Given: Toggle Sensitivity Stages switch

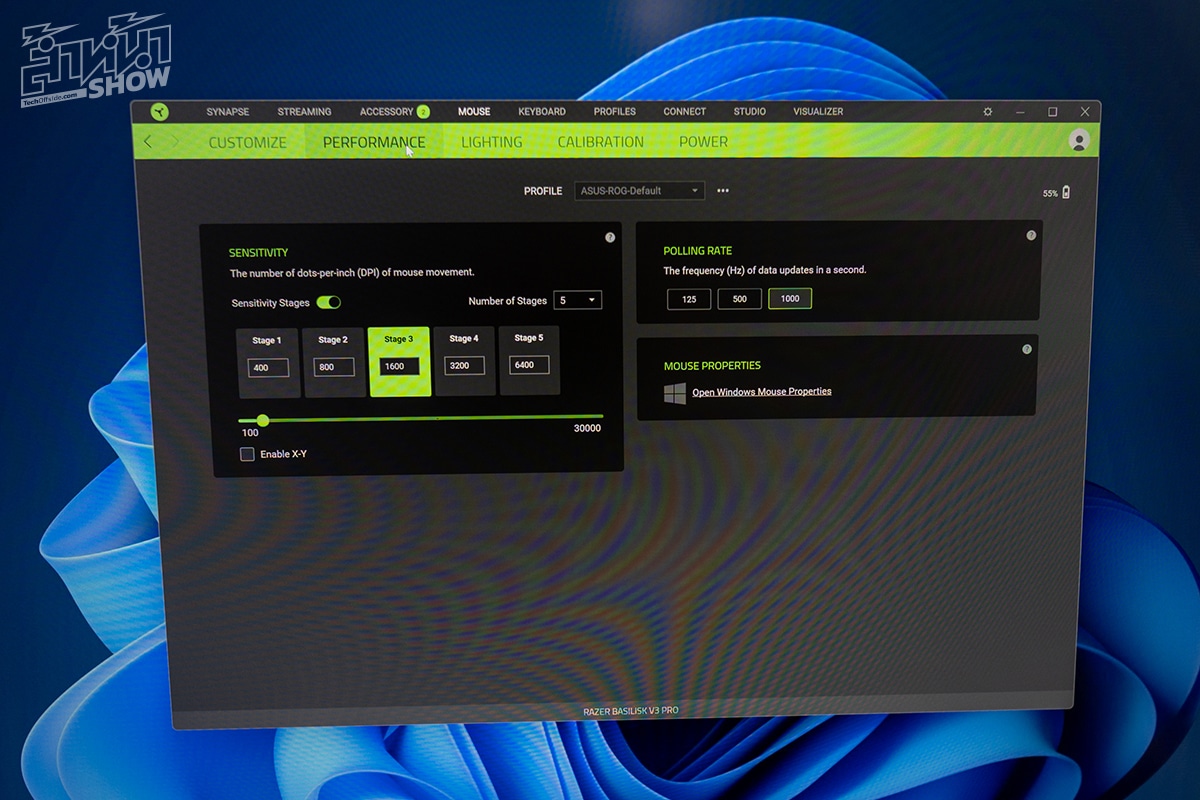Looking at the screenshot, I should coord(329,302).
